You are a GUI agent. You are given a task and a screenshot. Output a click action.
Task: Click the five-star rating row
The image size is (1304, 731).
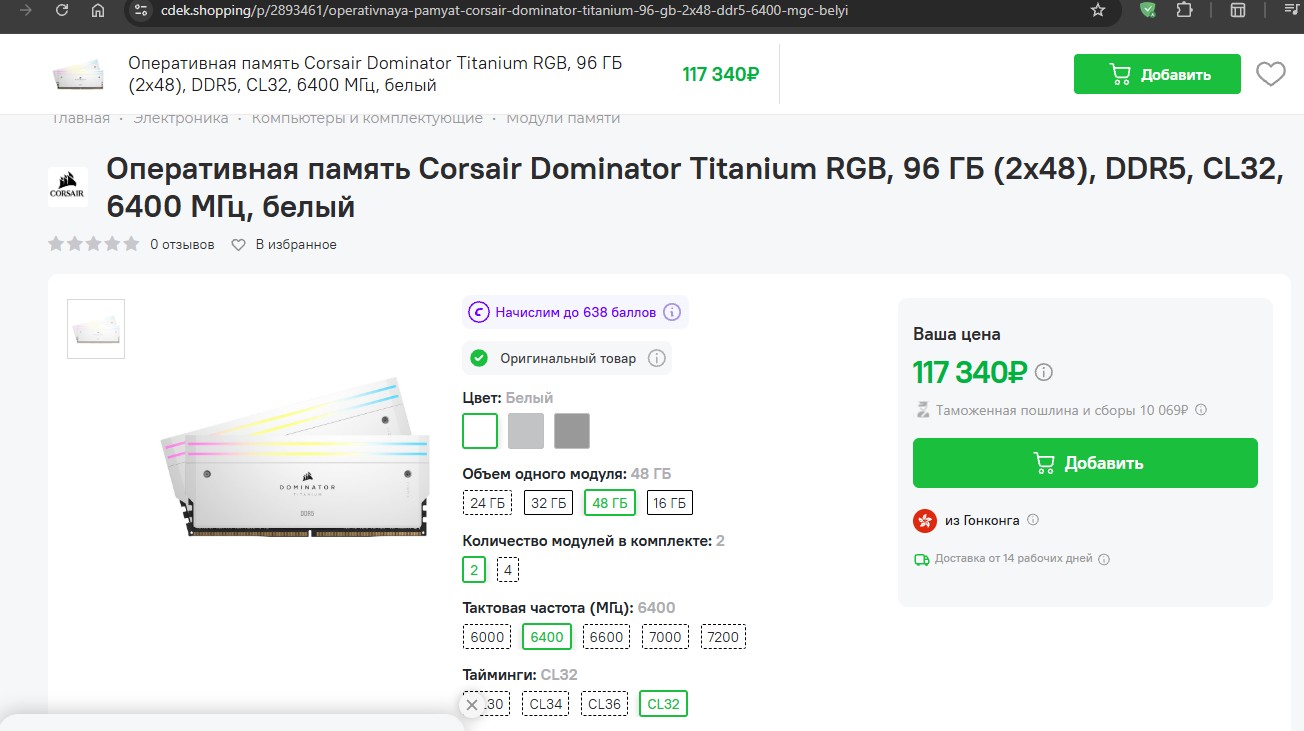tap(94, 244)
